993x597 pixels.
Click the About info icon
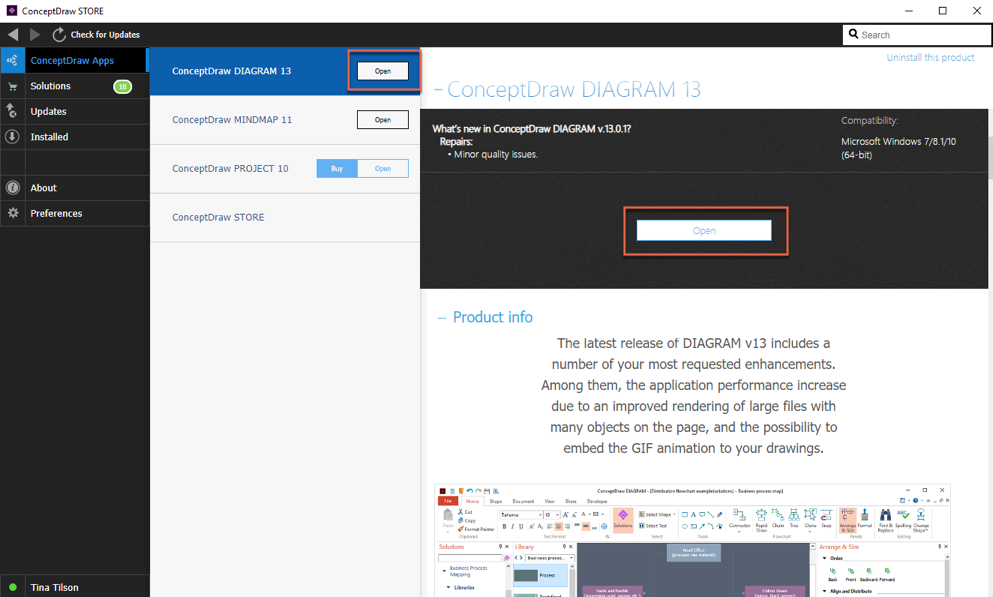coord(13,187)
